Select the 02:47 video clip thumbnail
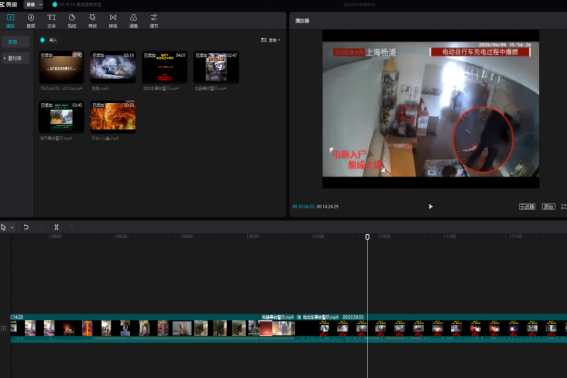The height and width of the screenshot is (378, 567). pyautogui.click(x=216, y=67)
